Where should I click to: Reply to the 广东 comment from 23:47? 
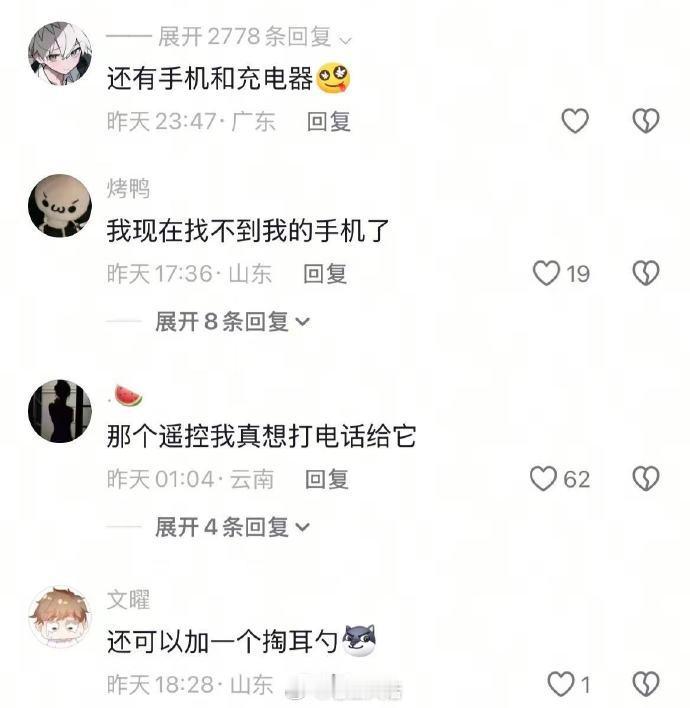tap(328, 121)
